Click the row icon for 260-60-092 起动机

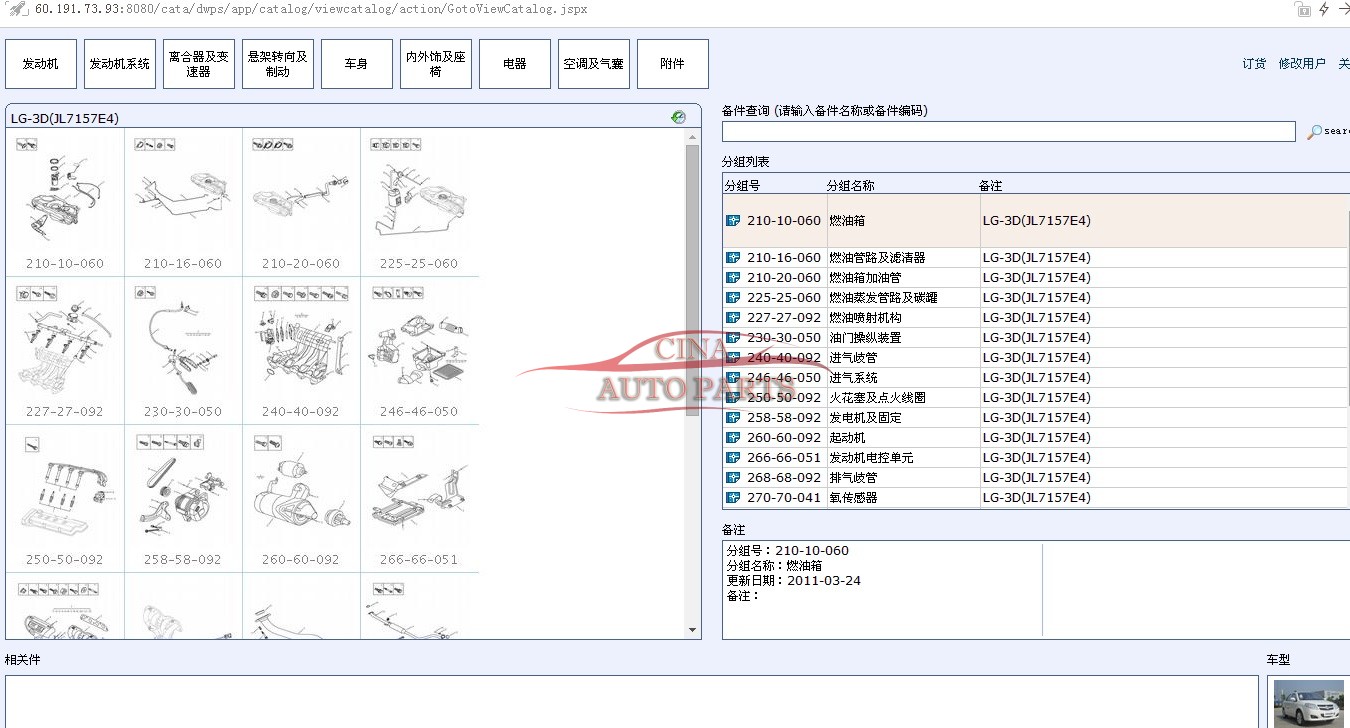(x=733, y=438)
